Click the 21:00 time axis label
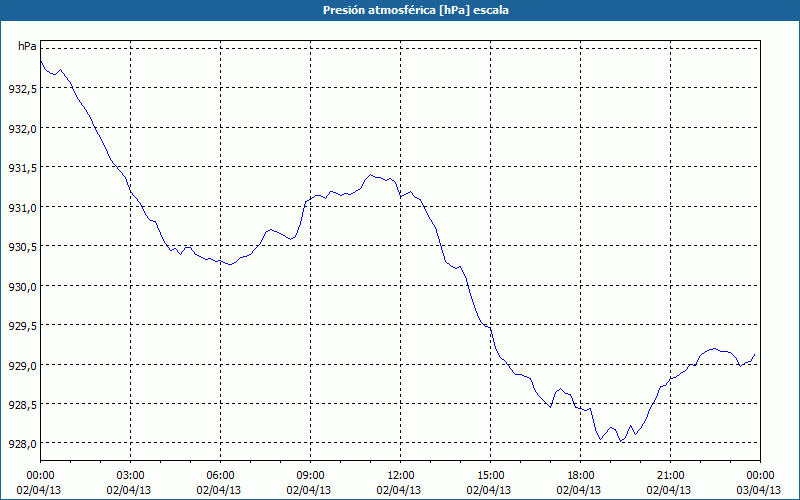Viewport: 800px width, 500px height. (670, 476)
